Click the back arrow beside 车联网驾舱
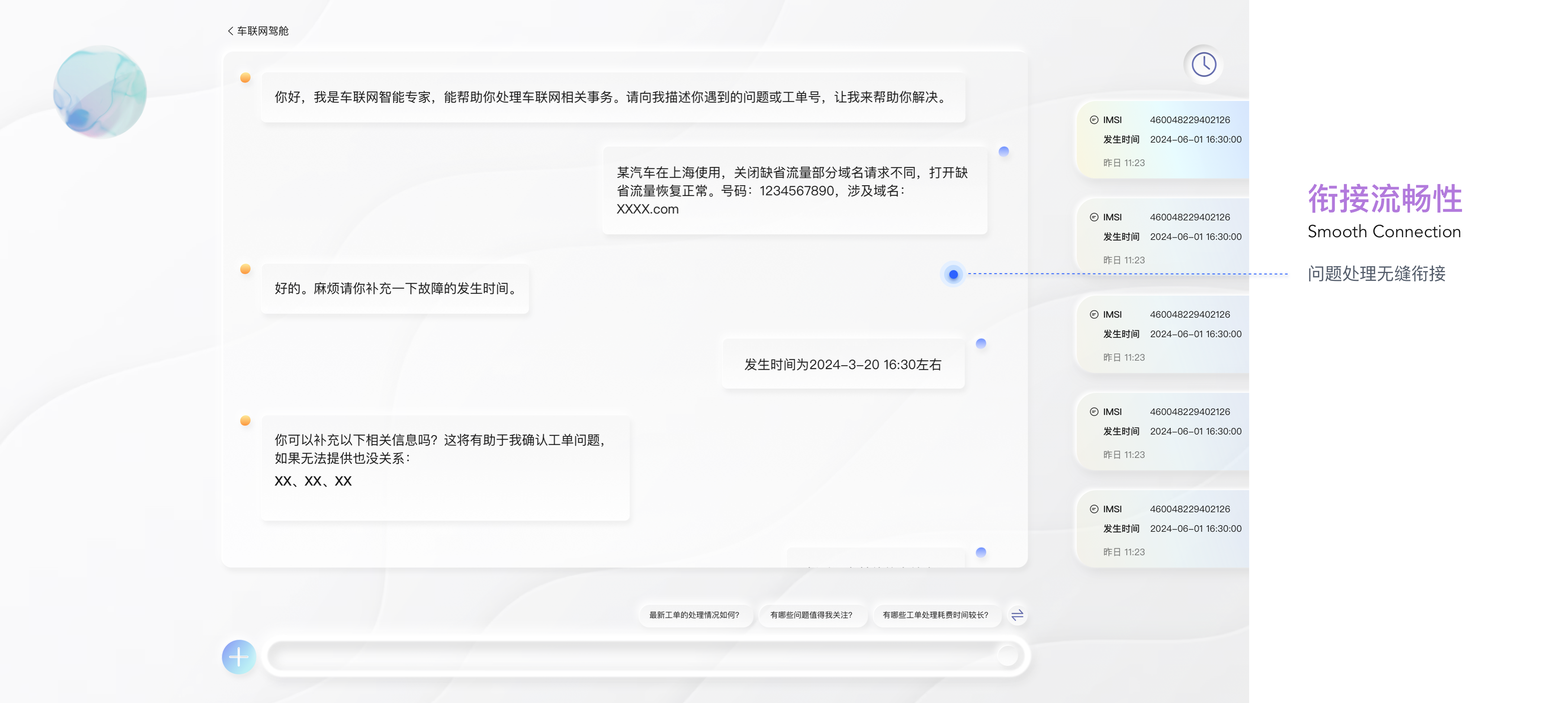The image size is (1568, 703). tap(231, 31)
